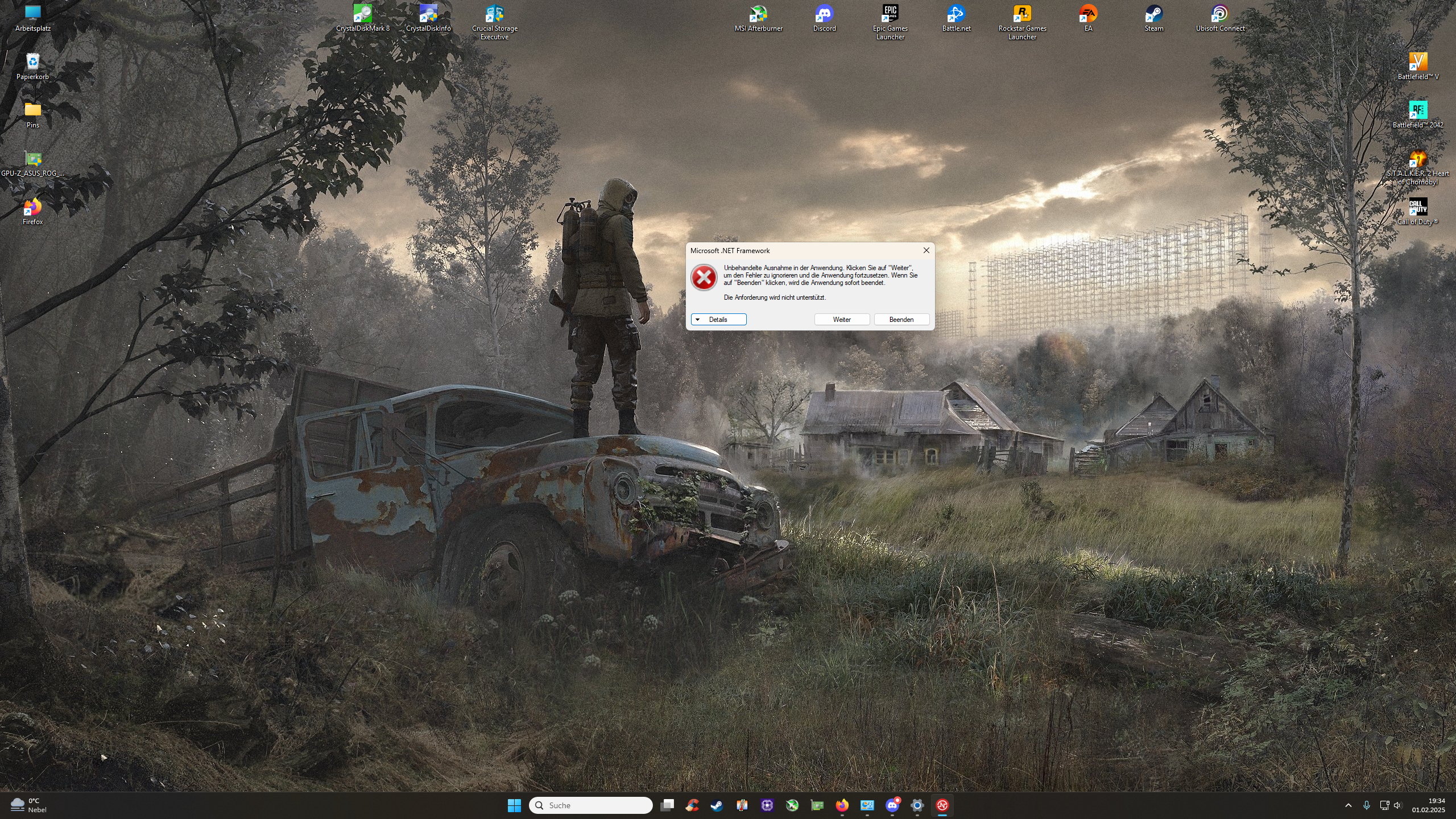Open the weather widget showing Nebel
Viewport: 1456px width, 819px height.
pos(28,805)
